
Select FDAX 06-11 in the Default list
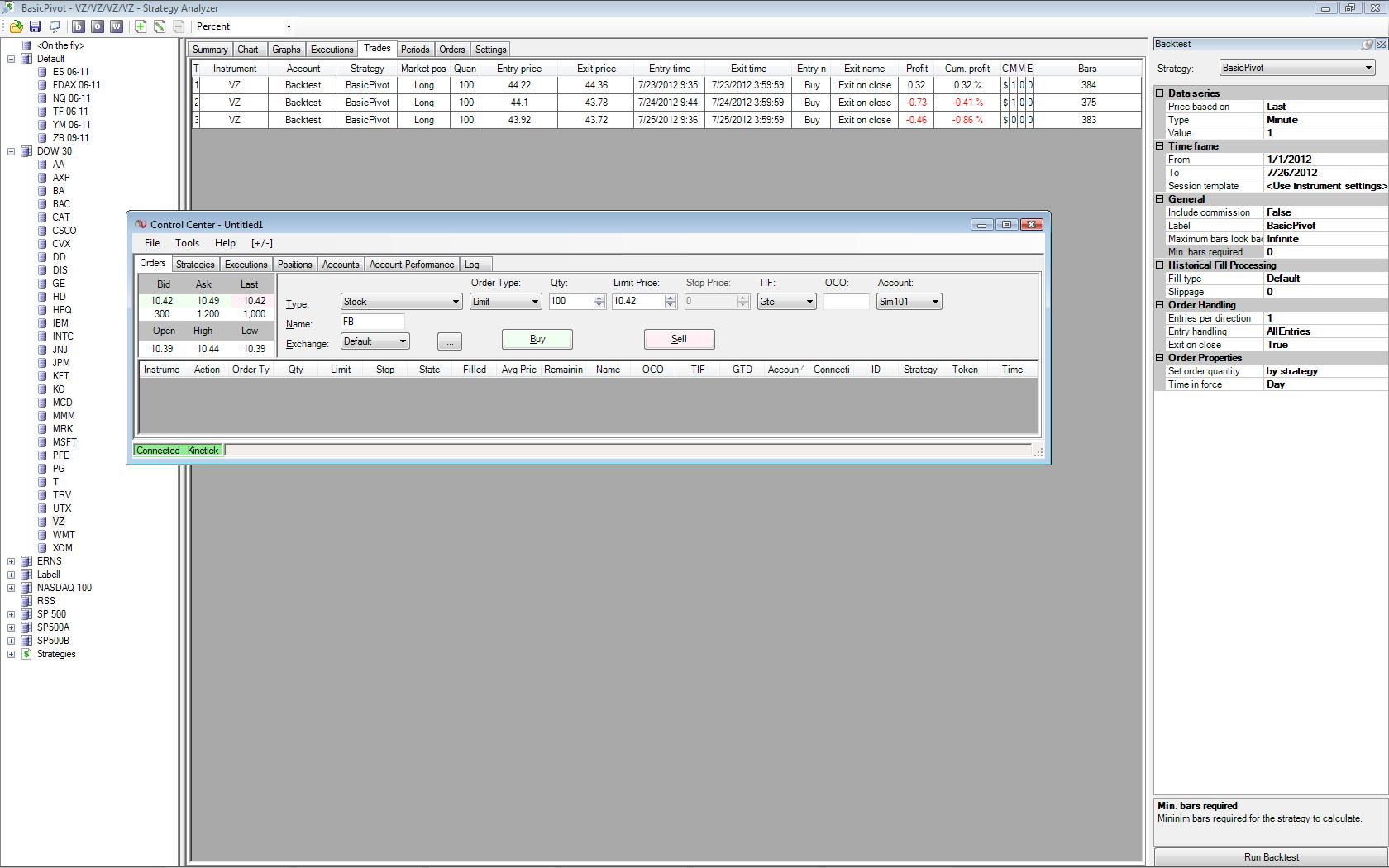click(76, 85)
